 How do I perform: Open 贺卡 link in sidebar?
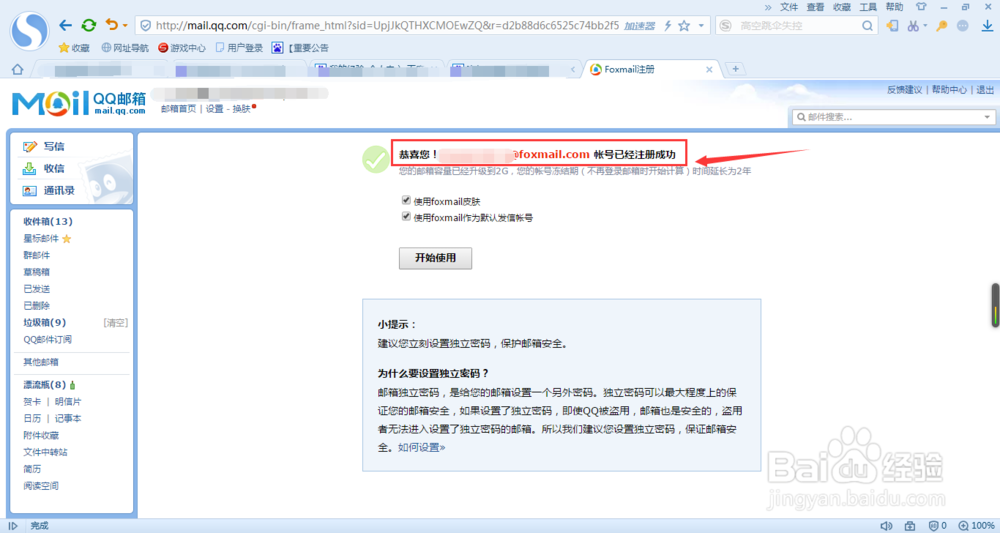pyautogui.click(x=32, y=402)
